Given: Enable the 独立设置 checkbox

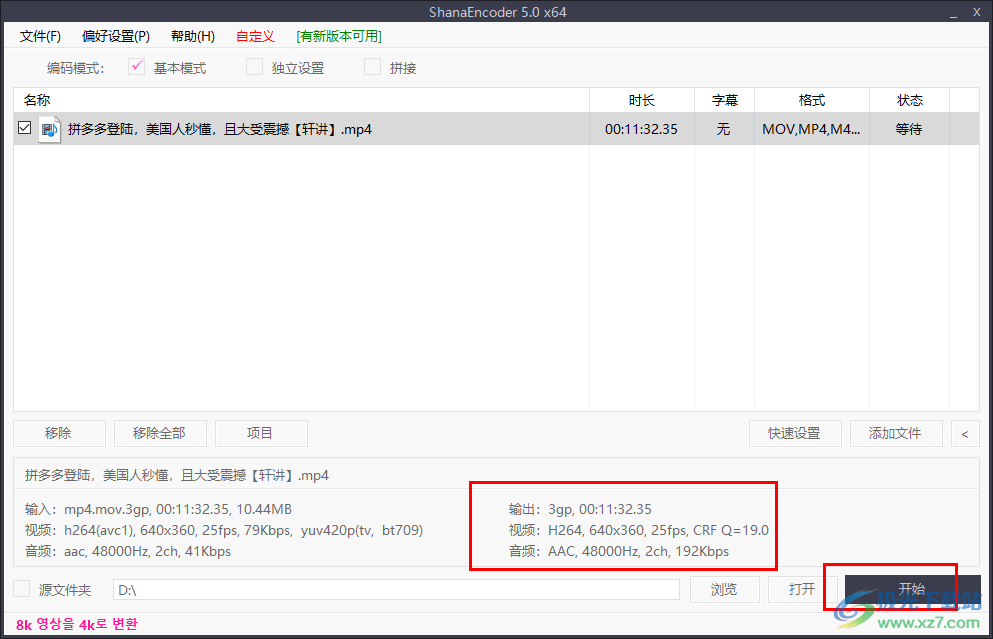Looking at the screenshot, I should [254, 66].
